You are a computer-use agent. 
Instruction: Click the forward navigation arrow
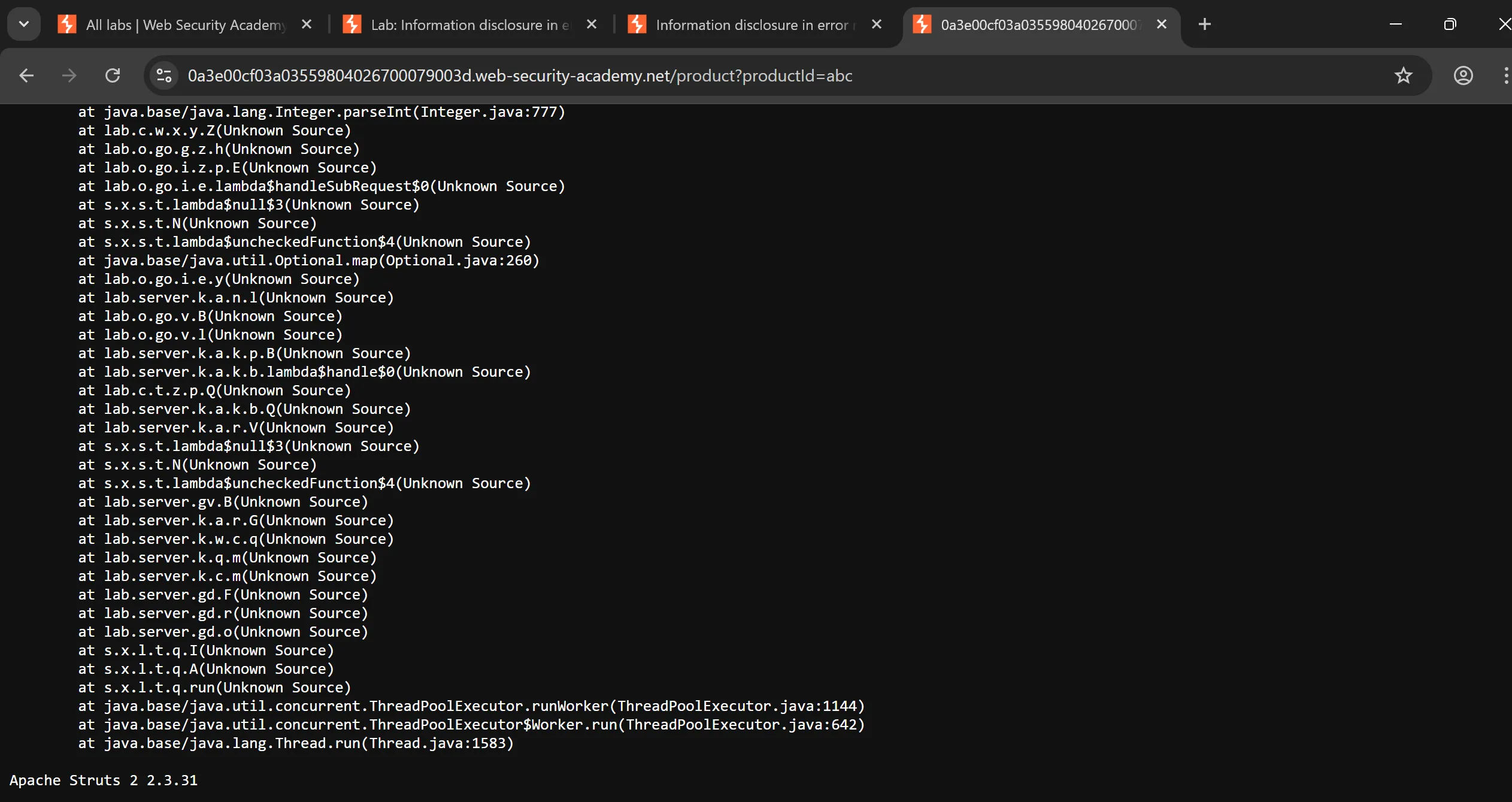click(x=69, y=75)
